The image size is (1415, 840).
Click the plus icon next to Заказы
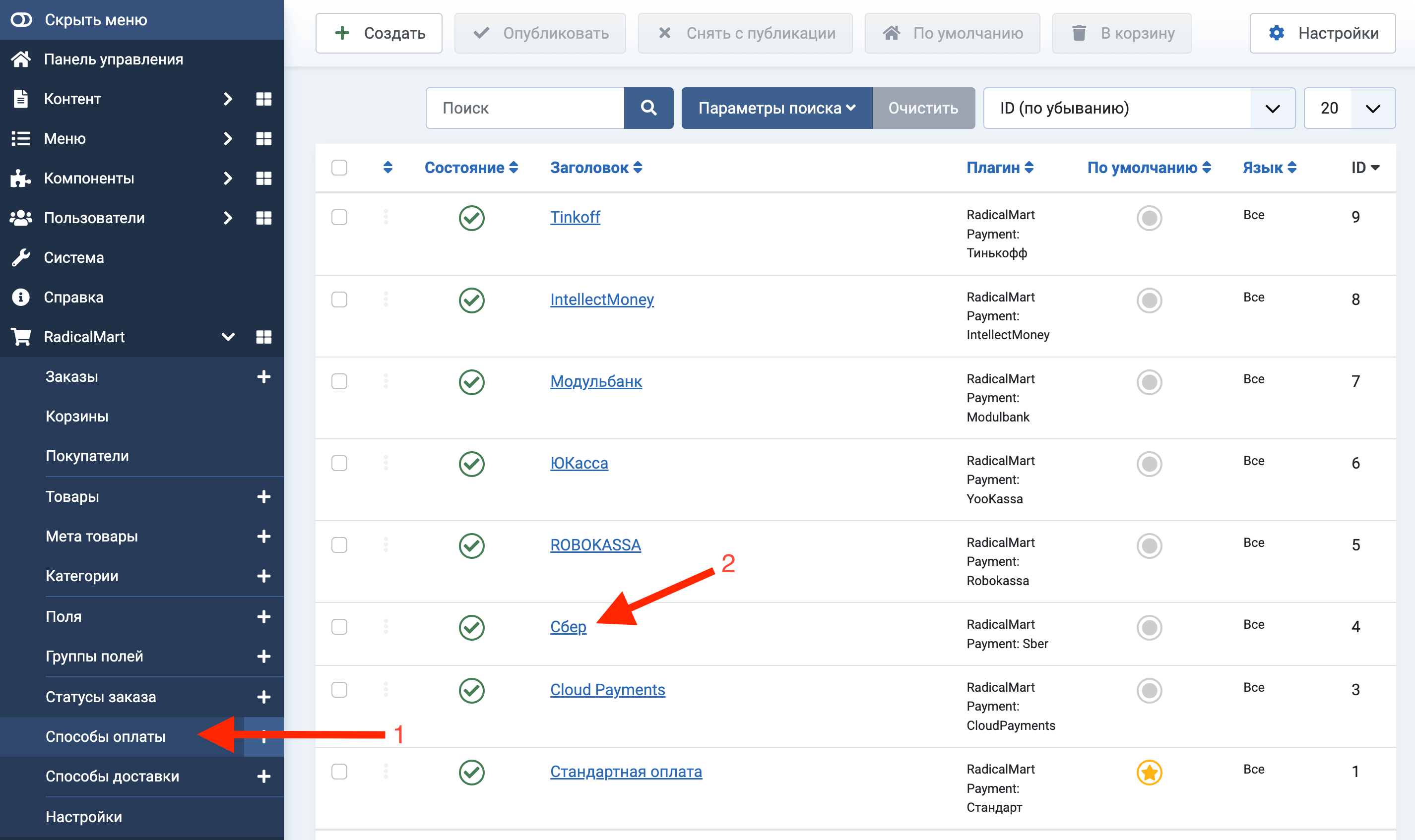(x=263, y=376)
